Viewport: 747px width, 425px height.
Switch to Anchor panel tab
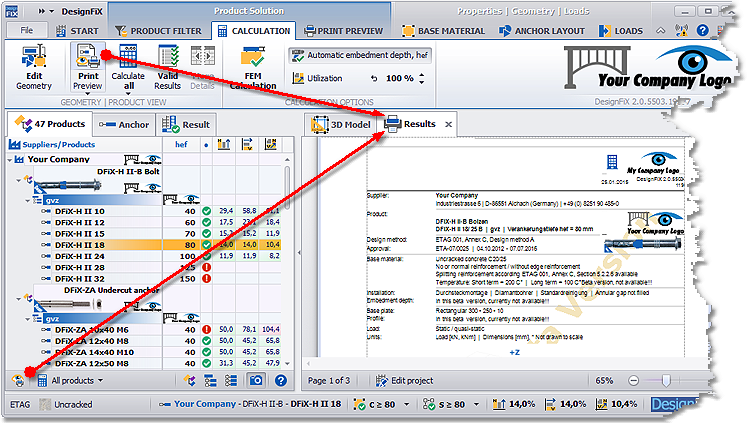[x=124, y=125]
